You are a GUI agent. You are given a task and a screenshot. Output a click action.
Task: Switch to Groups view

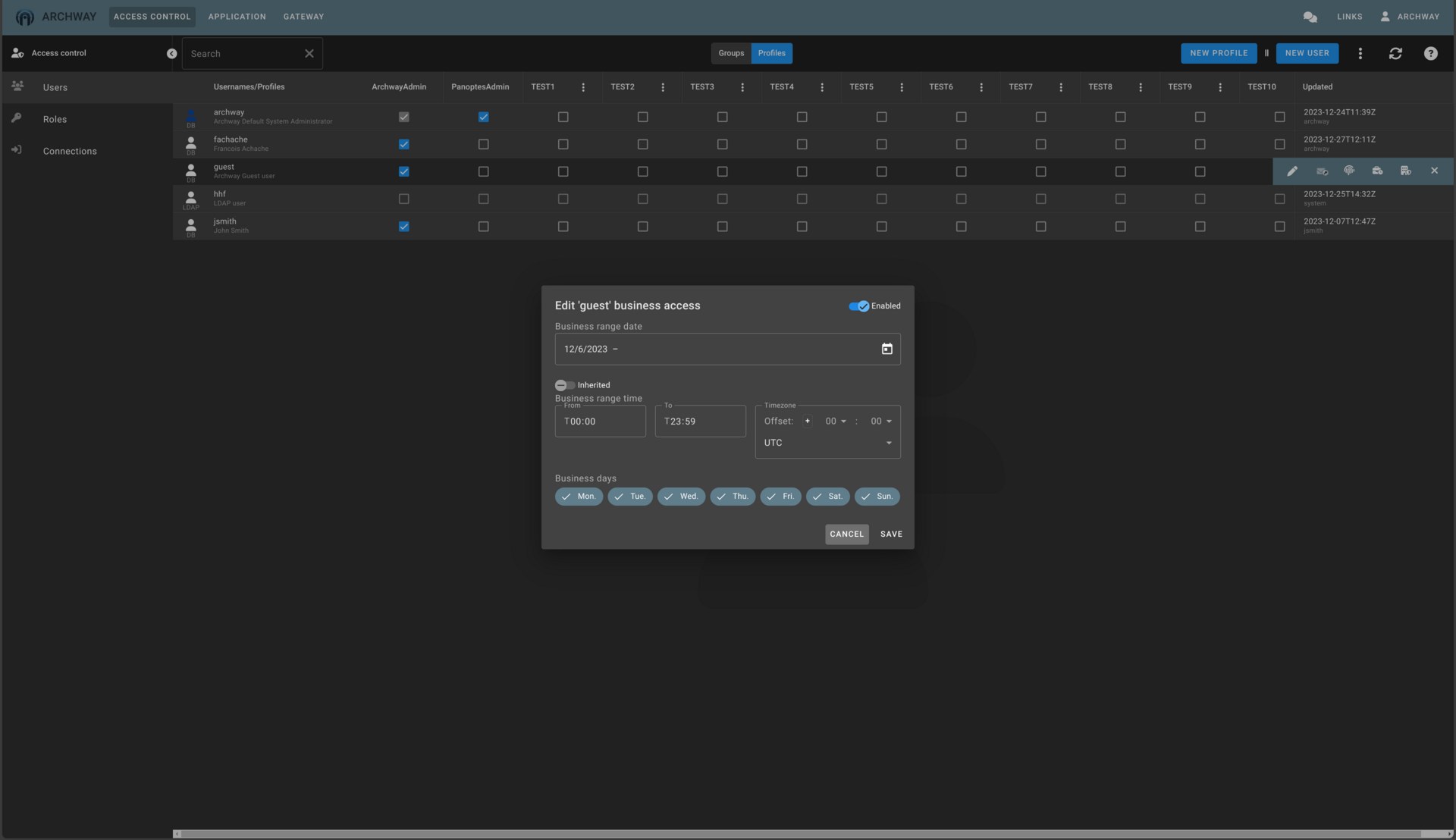coord(731,53)
